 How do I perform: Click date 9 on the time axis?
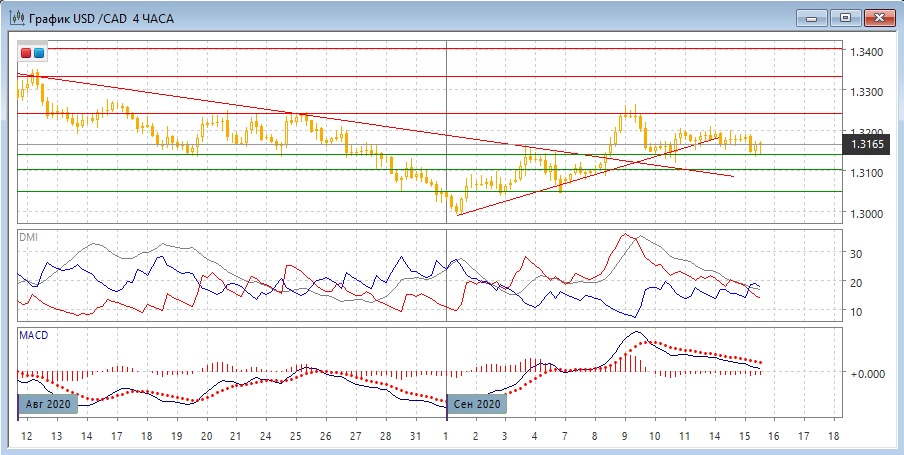pyautogui.click(x=625, y=438)
